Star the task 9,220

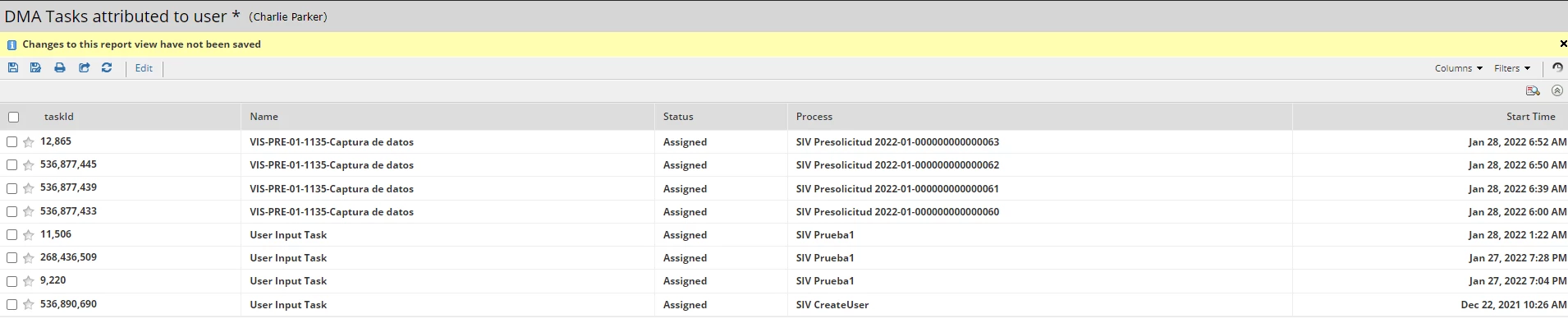coord(29,281)
